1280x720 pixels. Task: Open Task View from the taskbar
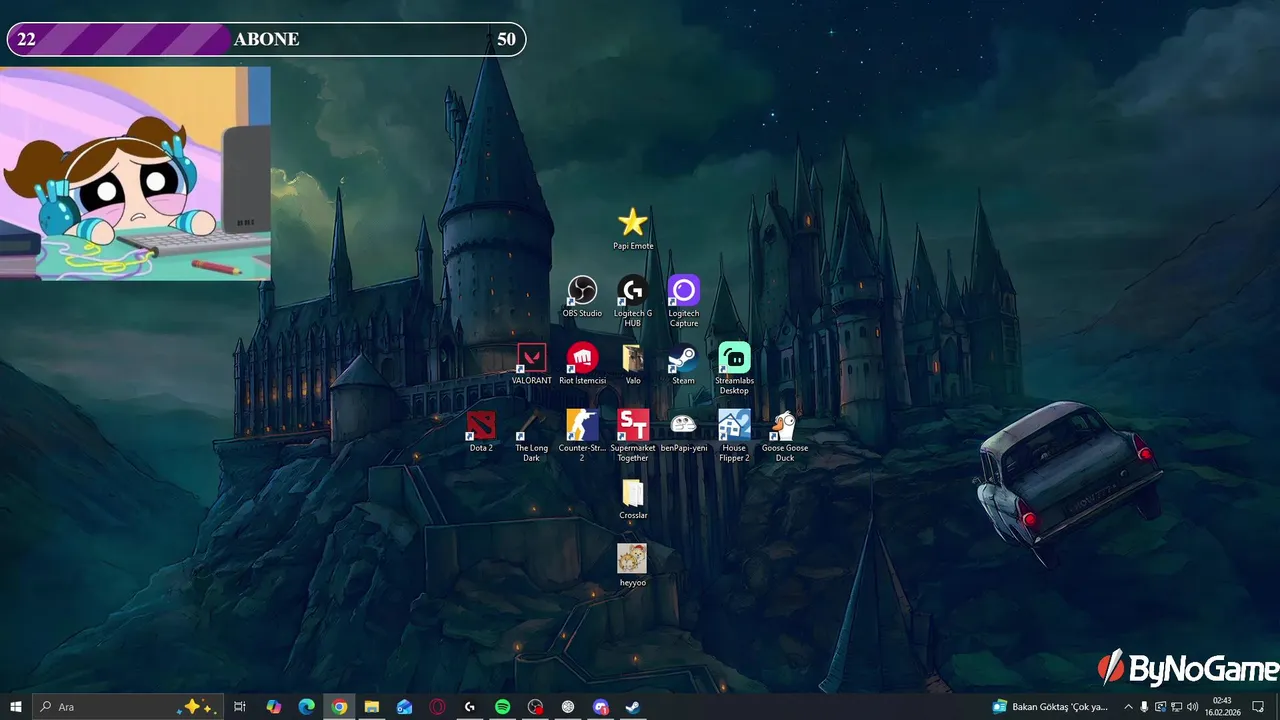pyautogui.click(x=240, y=707)
